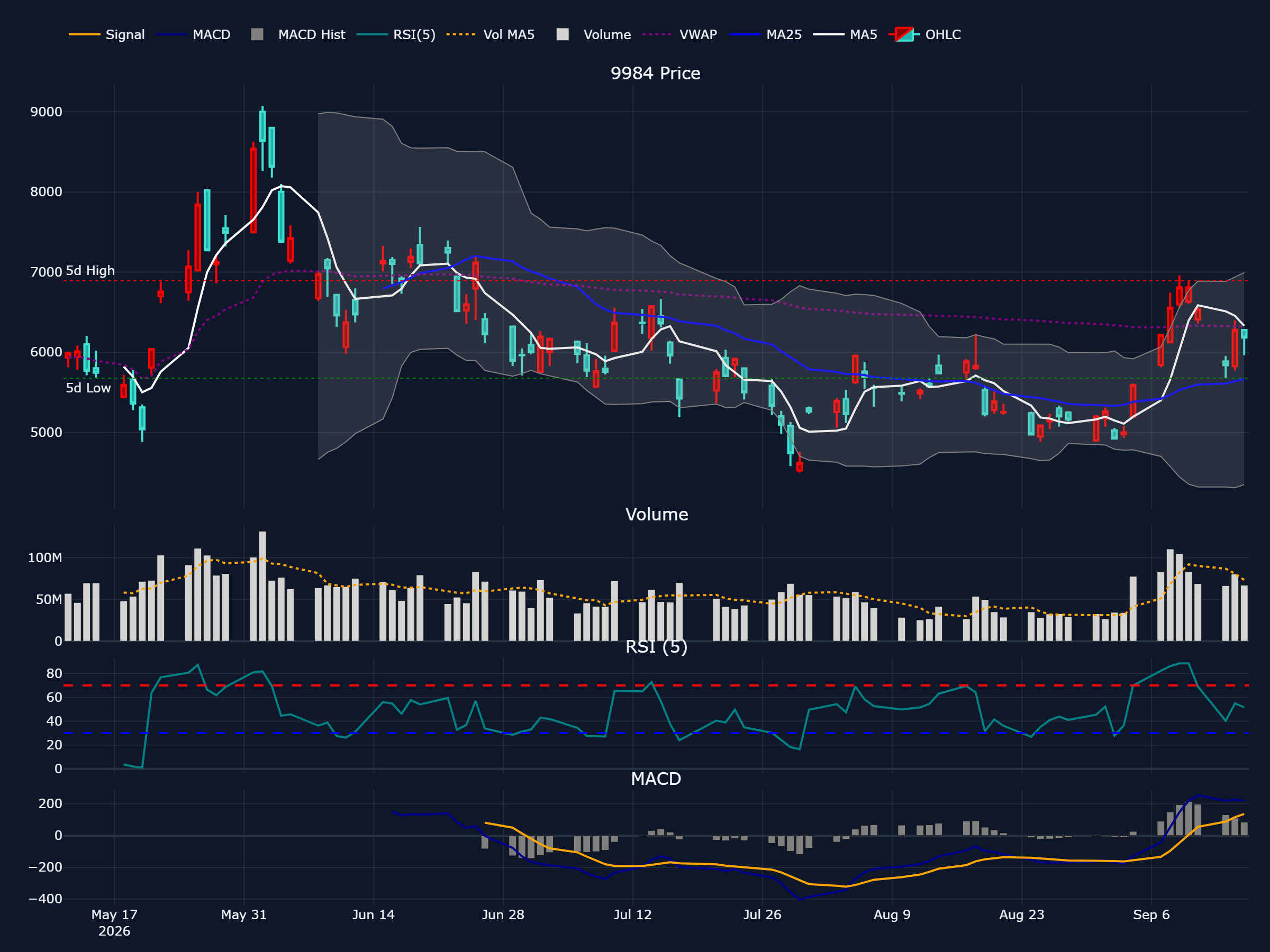Click the white Volume swatch in the legend
Image resolution: width=1270 pixels, height=952 pixels.
click(563, 34)
